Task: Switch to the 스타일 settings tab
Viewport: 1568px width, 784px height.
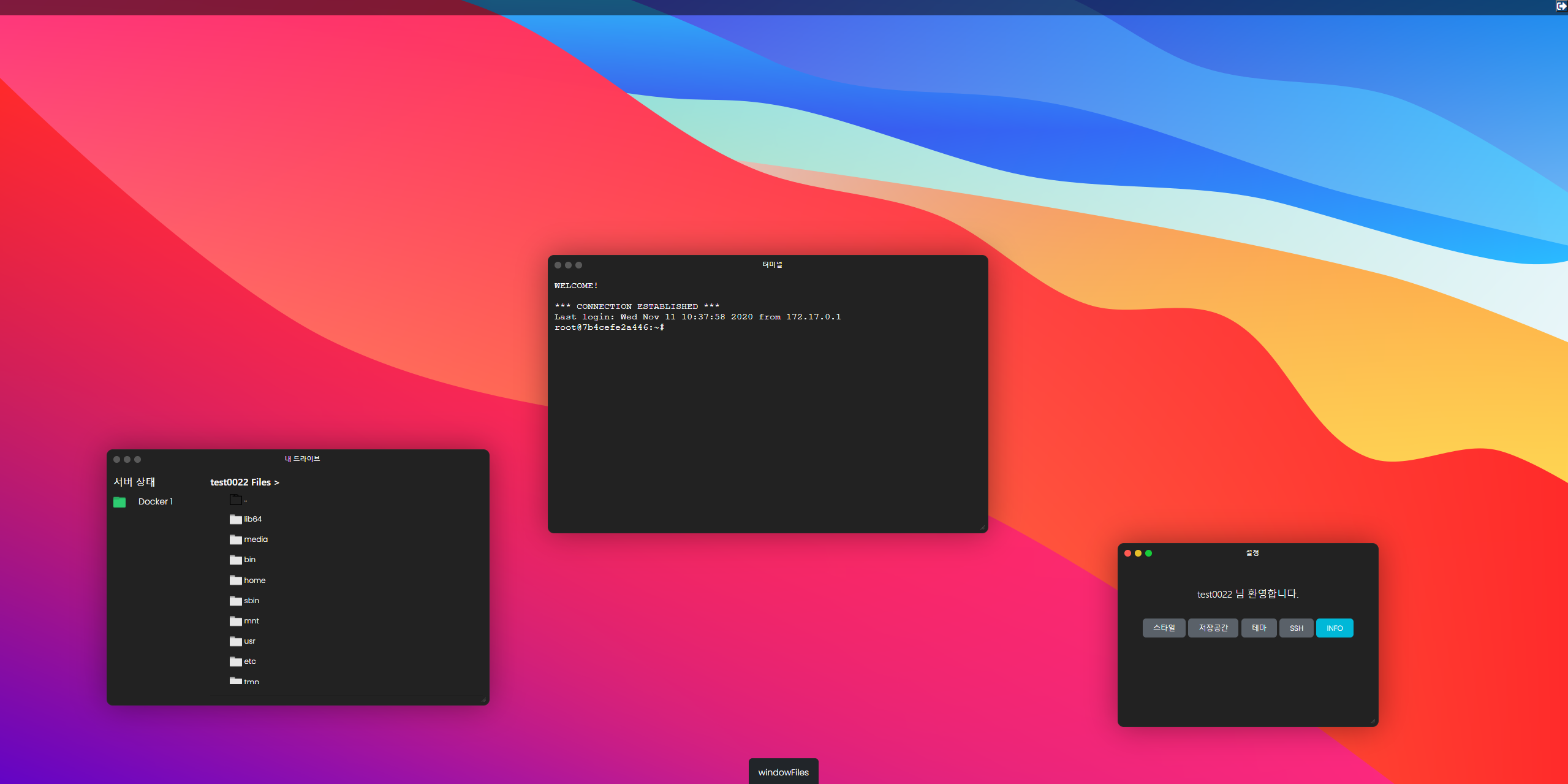Action: pyautogui.click(x=1164, y=628)
